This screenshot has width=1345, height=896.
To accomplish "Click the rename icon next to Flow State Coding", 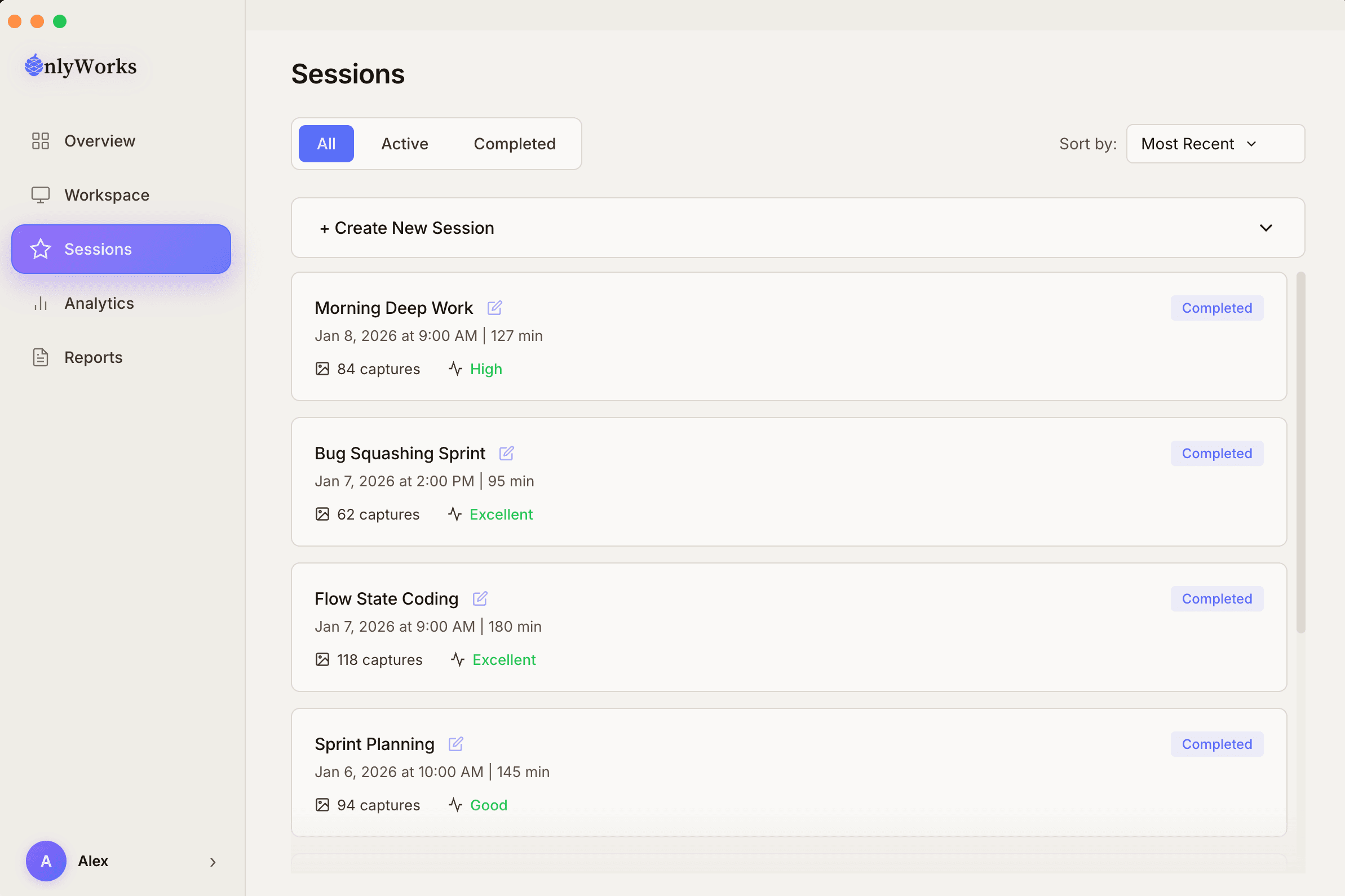I will coord(479,598).
